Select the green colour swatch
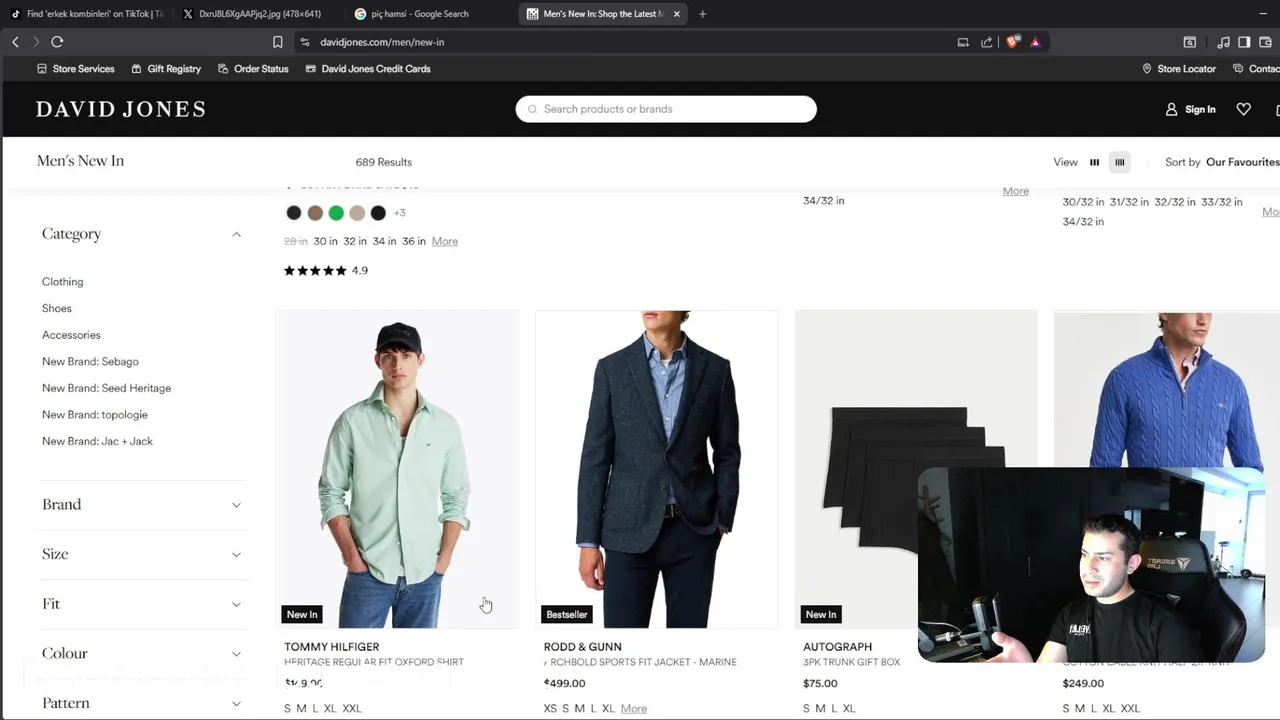The image size is (1280, 720). pyautogui.click(x=336, y=213)
